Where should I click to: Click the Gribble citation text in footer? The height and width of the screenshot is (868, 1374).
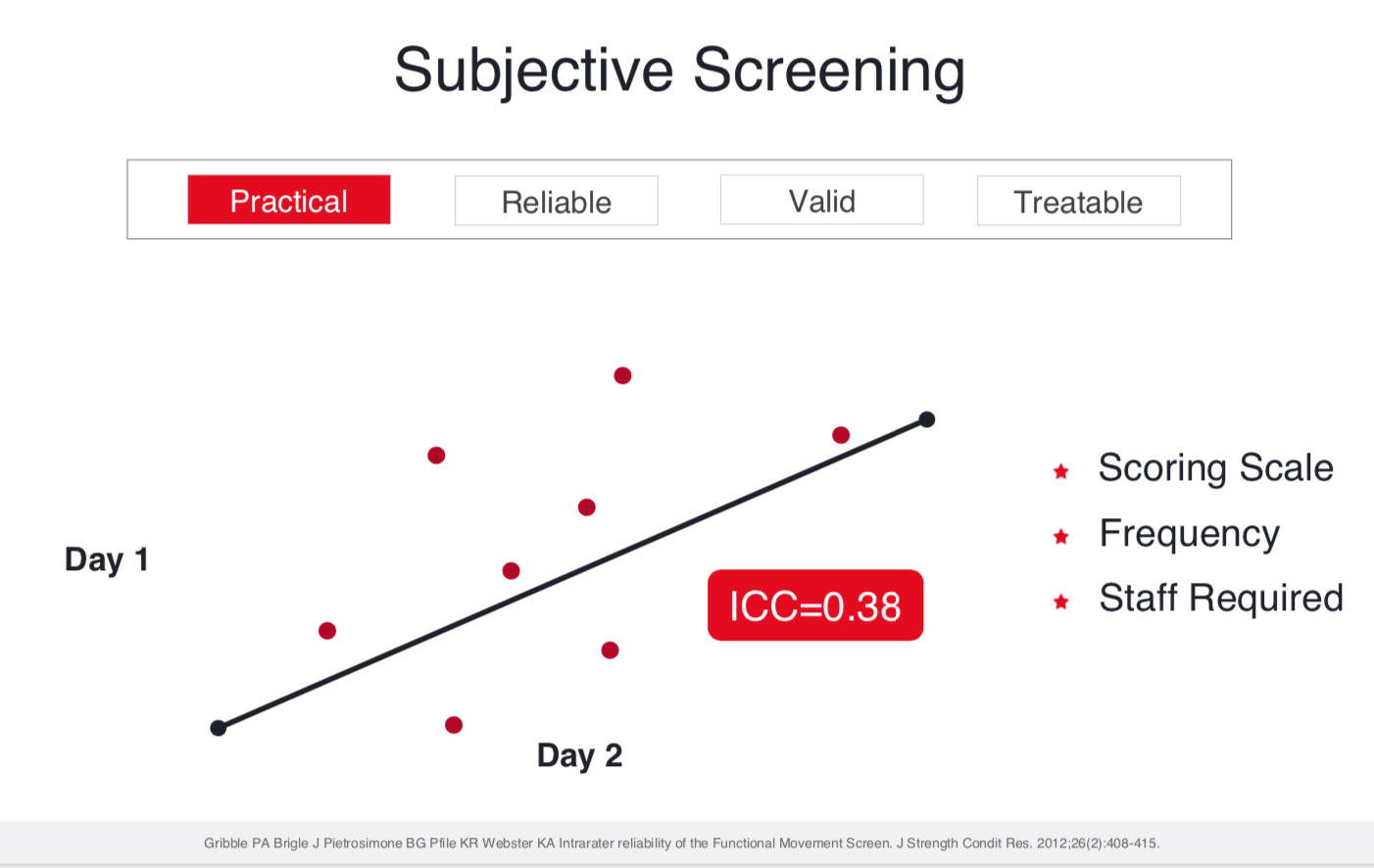click(681, 843)
